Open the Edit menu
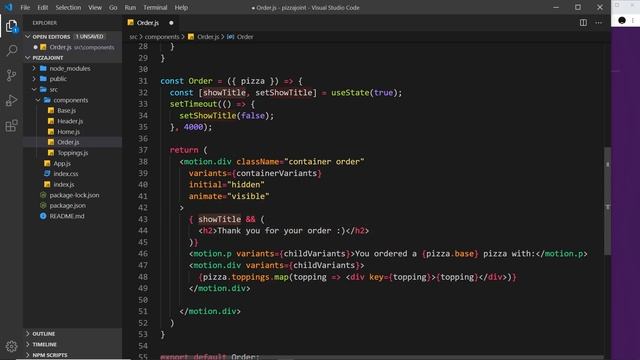Viewport: 640px width, 360px height. pyautogui.click(x=42, y=7)
